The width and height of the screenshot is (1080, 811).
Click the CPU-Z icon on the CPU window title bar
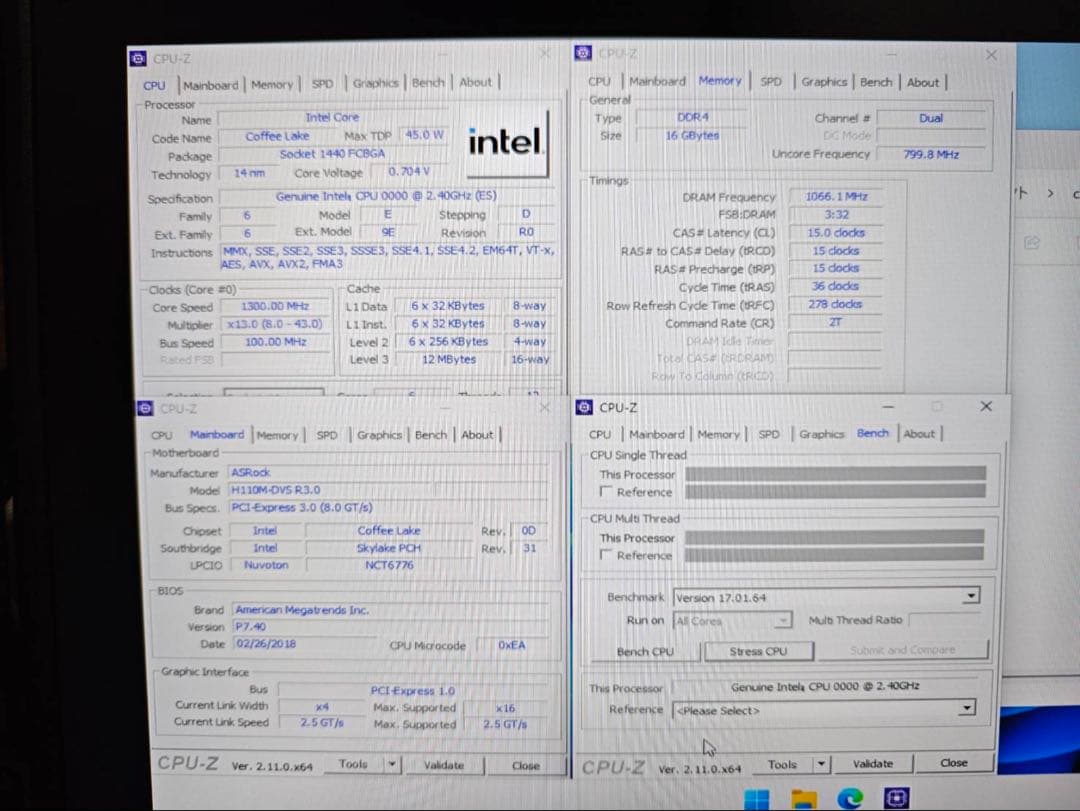pyautogui.click(x=136, y=58)
